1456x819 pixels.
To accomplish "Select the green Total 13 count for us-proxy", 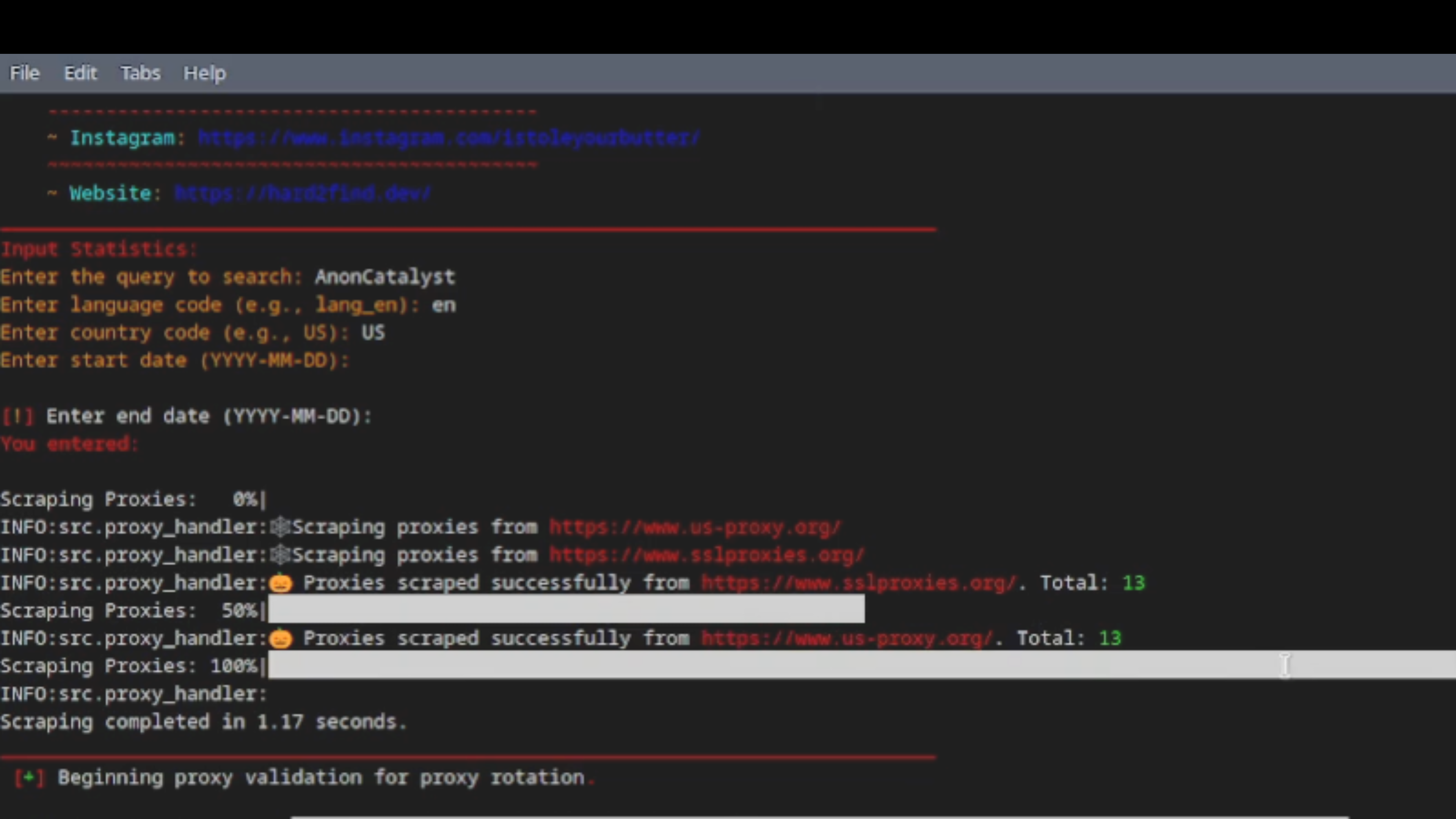I will click(x=1111, y=638).
